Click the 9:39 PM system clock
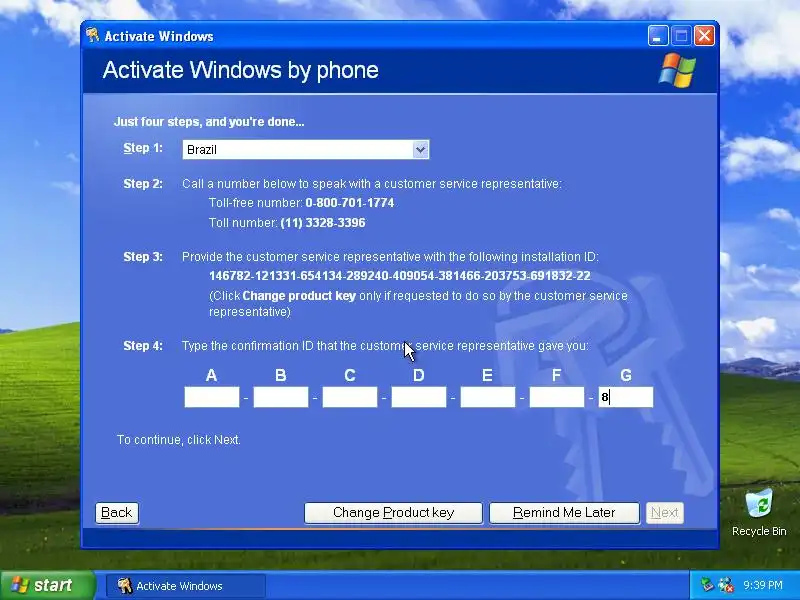 pos(763,585)
